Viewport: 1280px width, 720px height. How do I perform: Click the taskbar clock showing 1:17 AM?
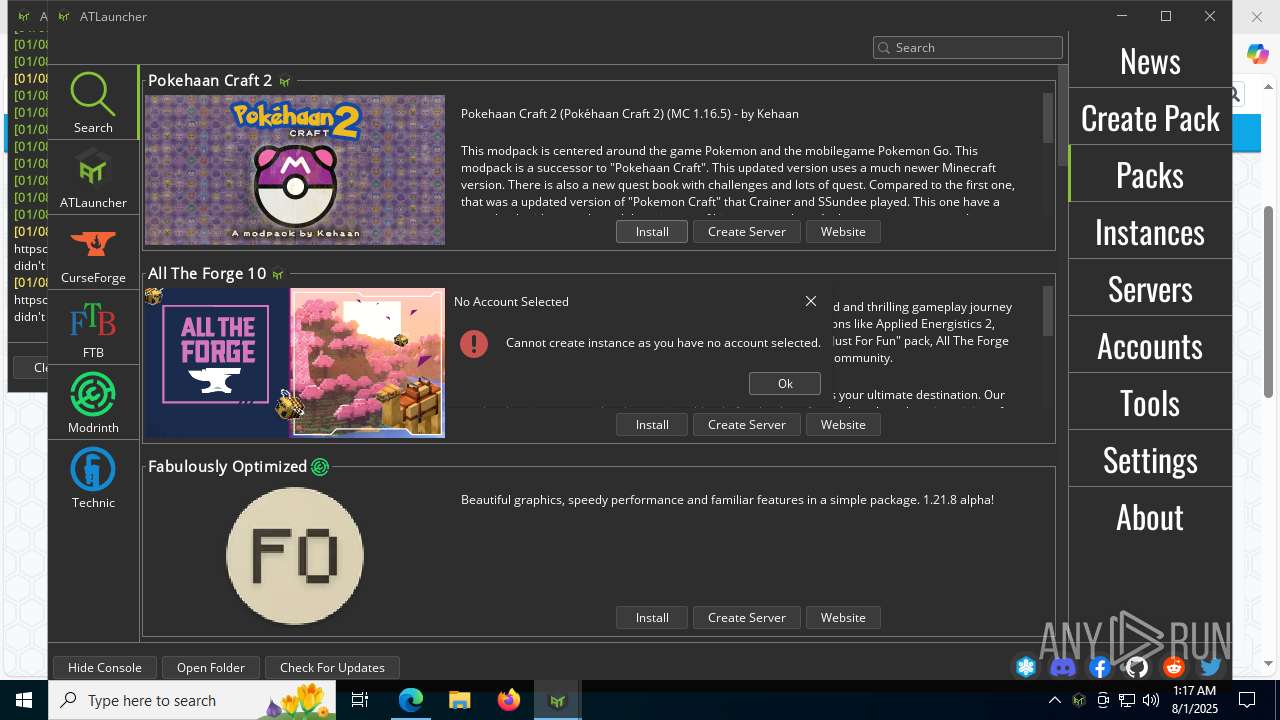pyautogui.click(x=1194, y=700)
